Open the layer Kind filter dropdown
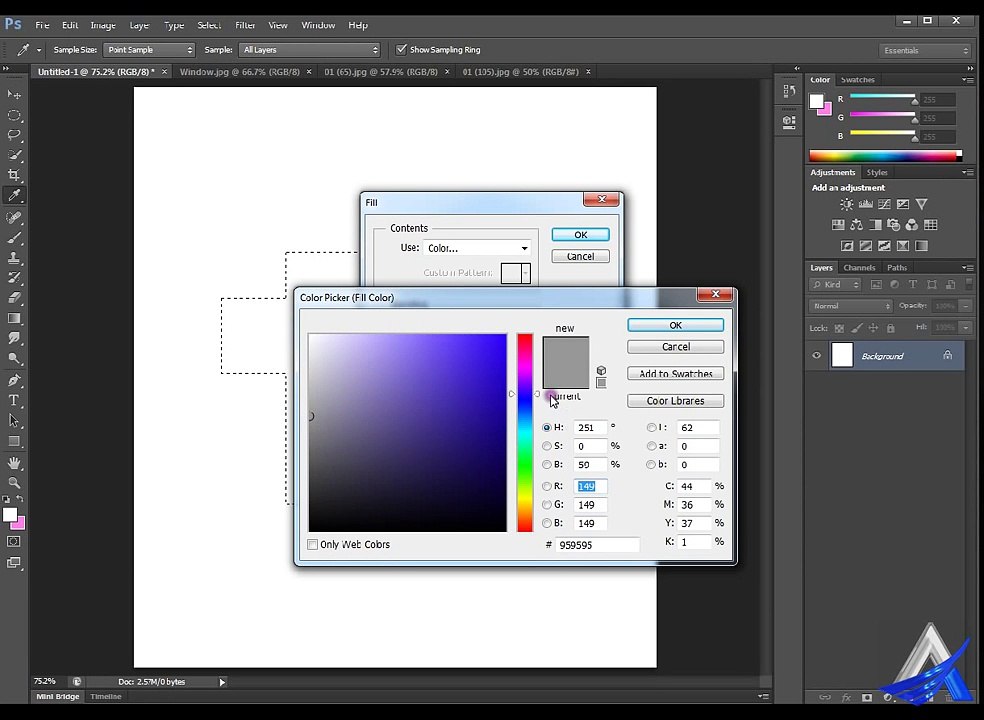 tap(835, 284)
